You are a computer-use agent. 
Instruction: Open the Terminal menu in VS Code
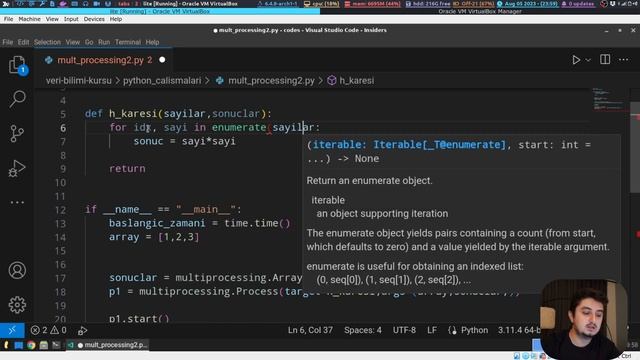128,42
